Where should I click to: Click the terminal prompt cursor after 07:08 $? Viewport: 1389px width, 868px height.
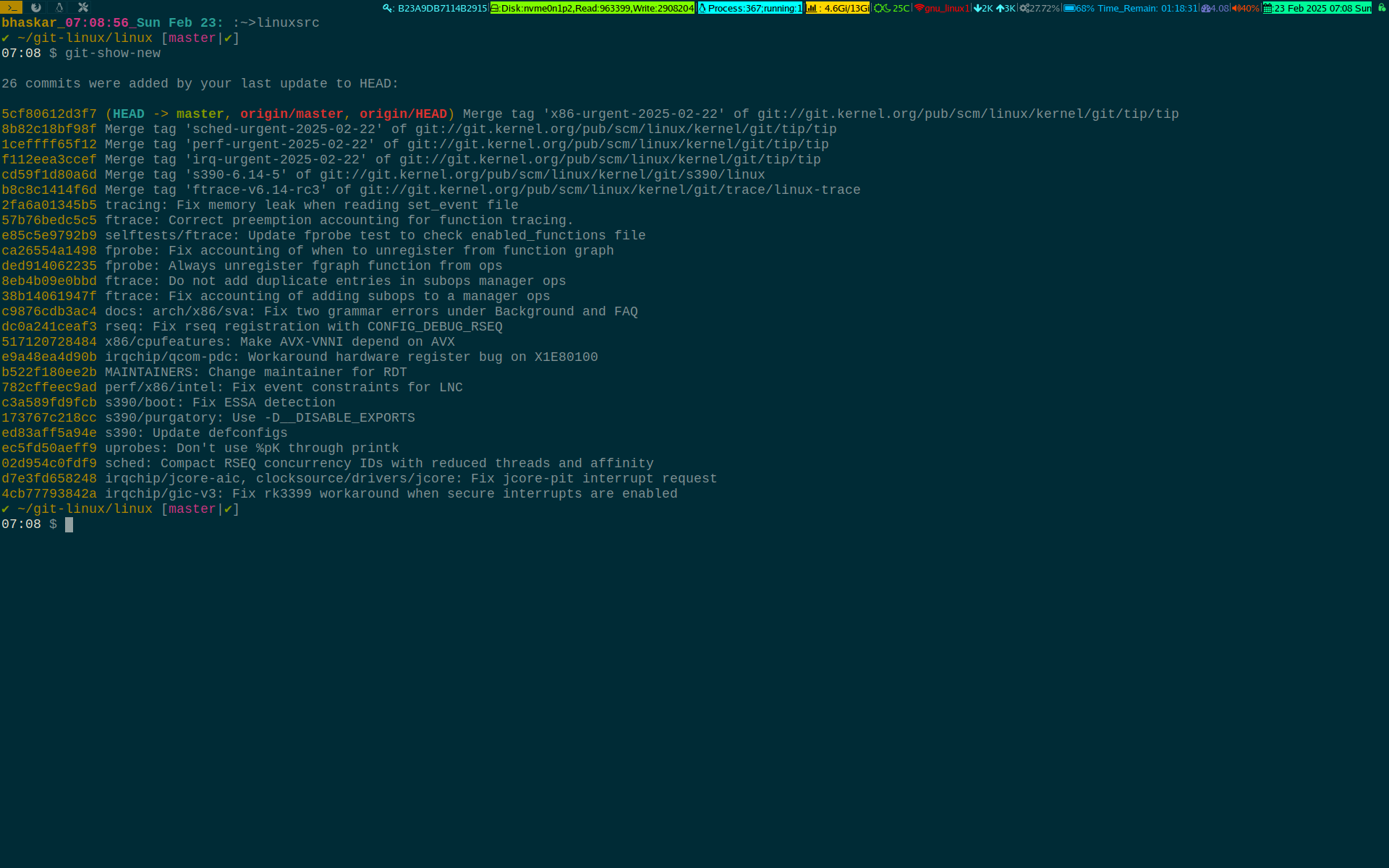69,524
